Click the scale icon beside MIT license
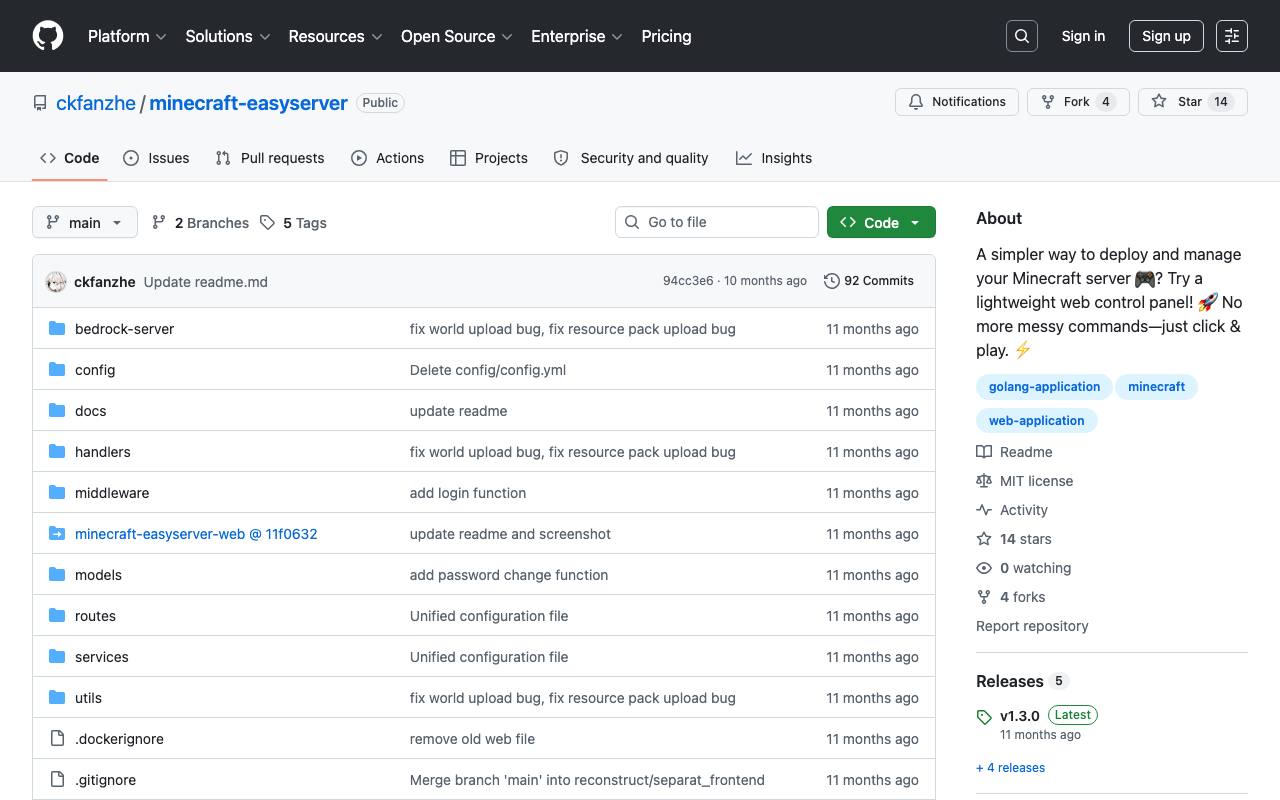This screenshot has width=1280, height=800. point(984,481)
